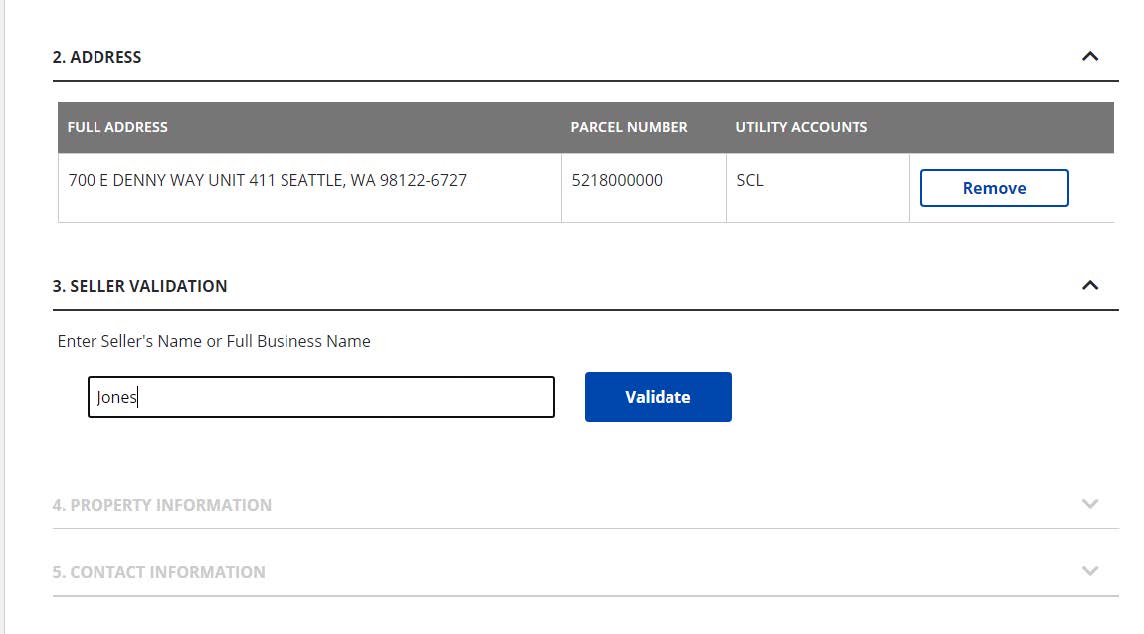Select the Parcel Number column header
This screenshot has width=1144, height=634.
(628, 127)
